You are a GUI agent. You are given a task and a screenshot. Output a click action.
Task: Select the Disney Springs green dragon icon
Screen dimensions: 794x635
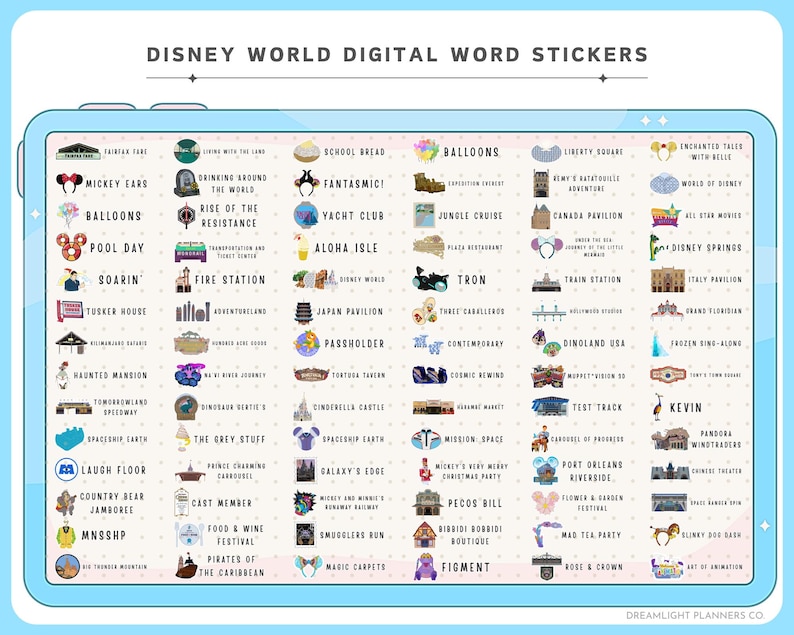(658, 247)
